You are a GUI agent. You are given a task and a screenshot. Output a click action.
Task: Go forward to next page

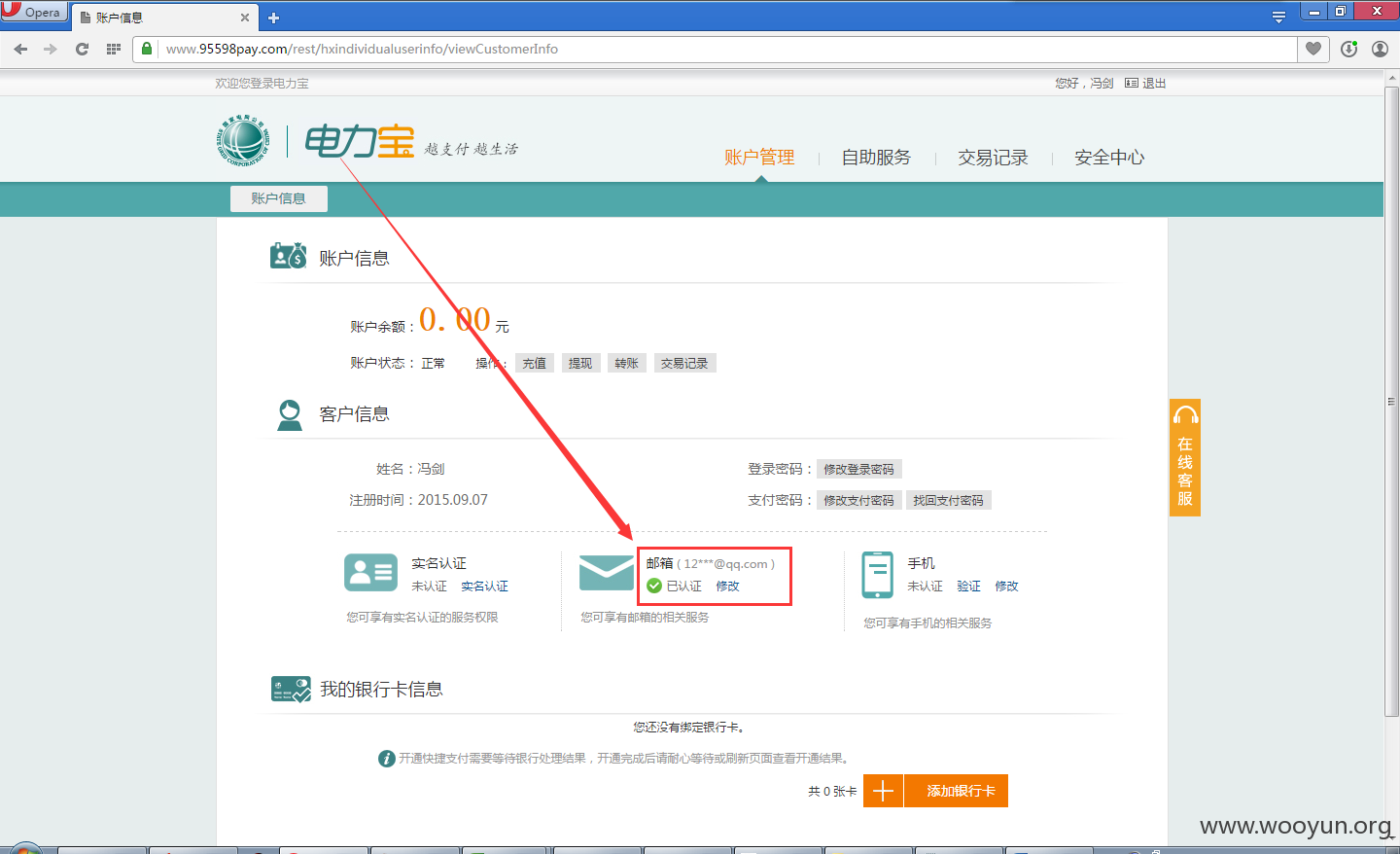tap(51, 49)
